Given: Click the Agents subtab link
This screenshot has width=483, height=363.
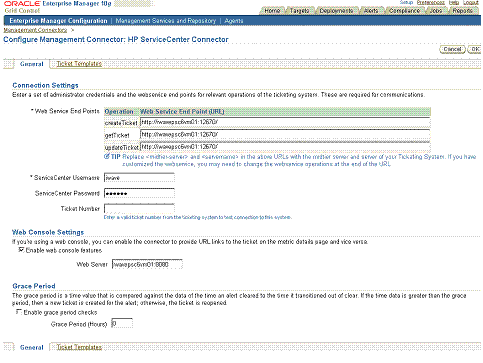Looking at the screenshot, I should pyautogui.click(x=234, y=21).
